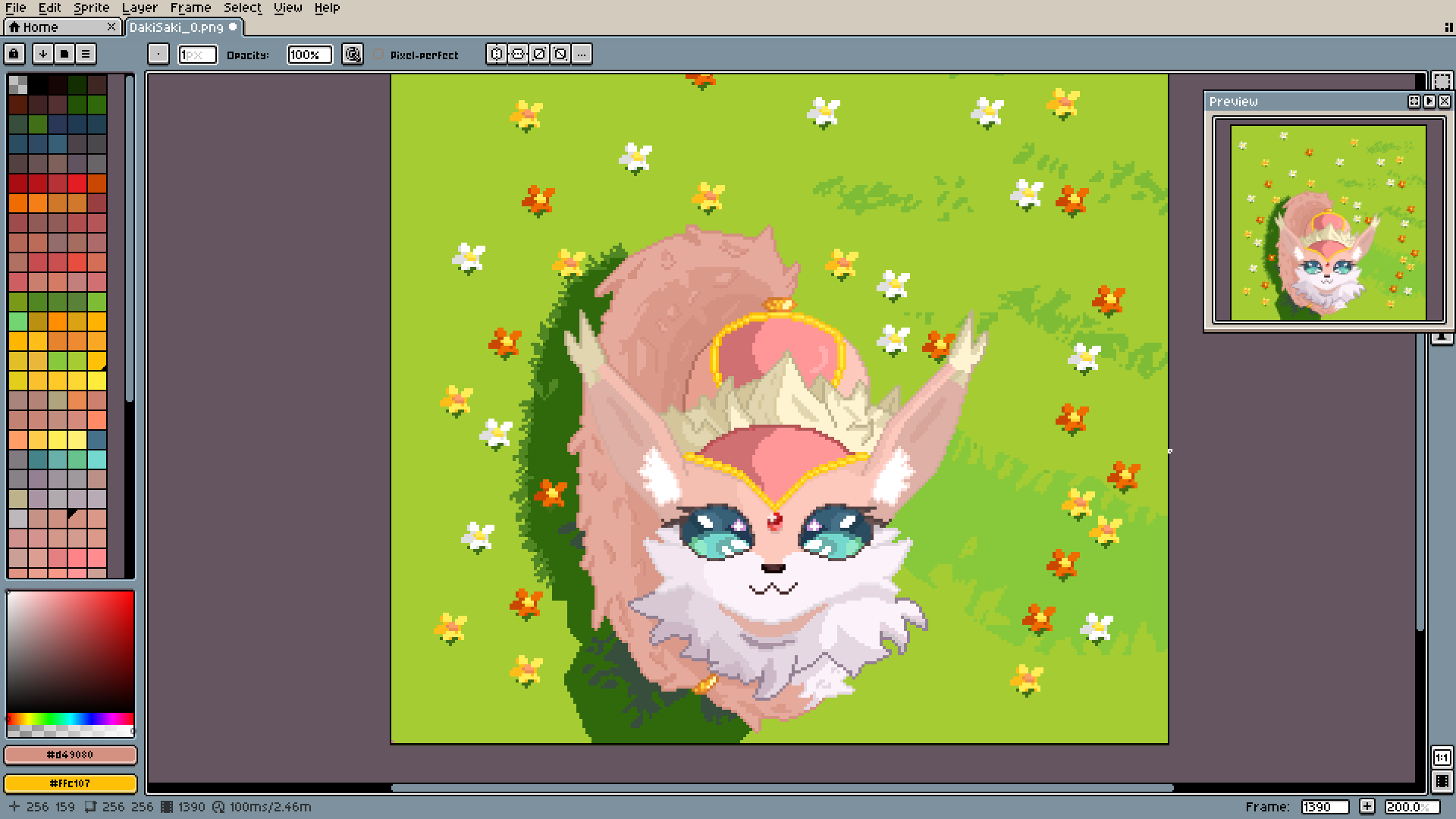The height and width of the screenshot is (819, 1456).
Task: Open the palette sort options icon
Action: [x=43, y=54]
